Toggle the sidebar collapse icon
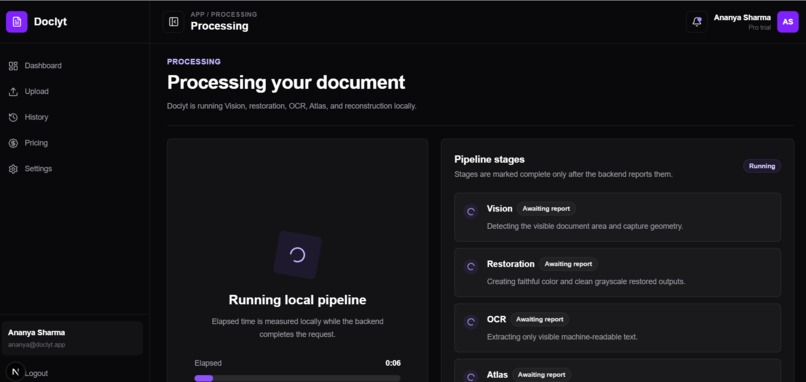 173,22
